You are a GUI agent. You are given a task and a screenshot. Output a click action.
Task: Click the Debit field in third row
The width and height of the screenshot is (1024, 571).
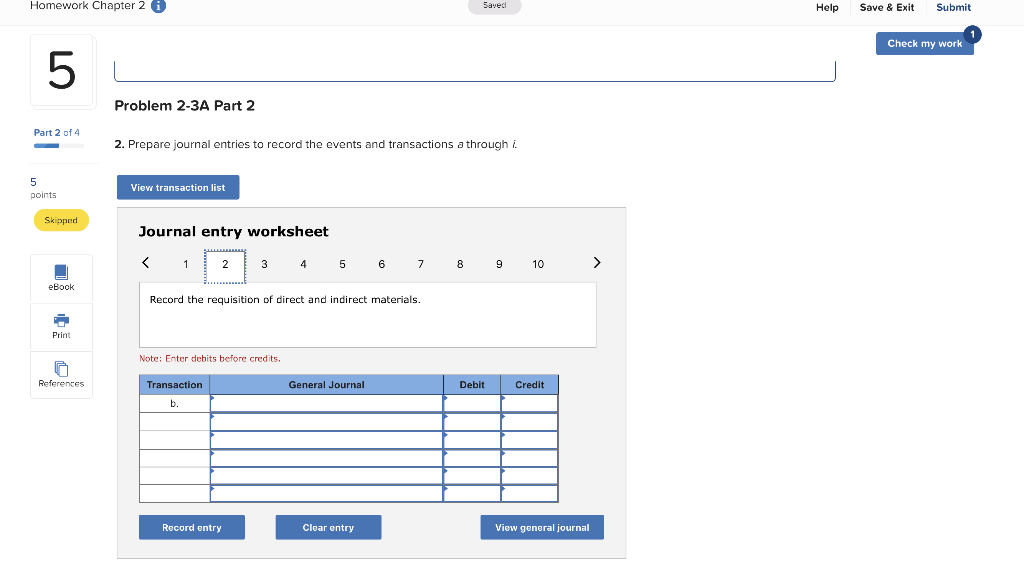coord(472,440)
